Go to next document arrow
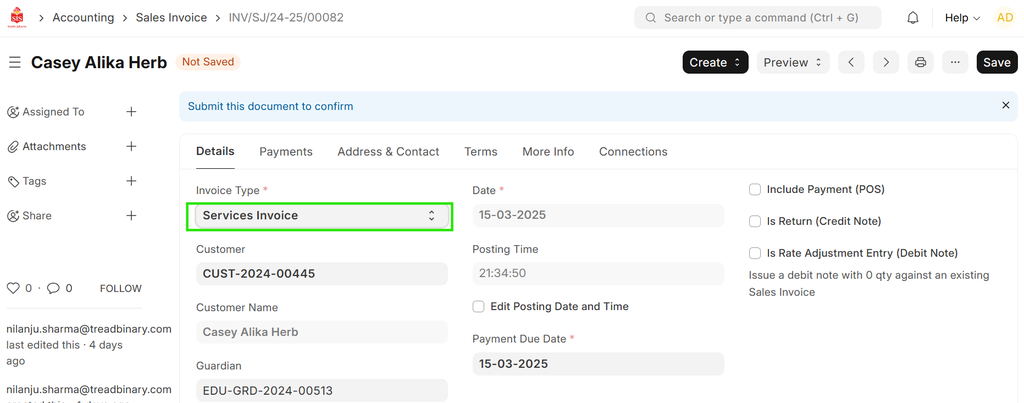The image size is (1024, 403). tap(885, 62)
